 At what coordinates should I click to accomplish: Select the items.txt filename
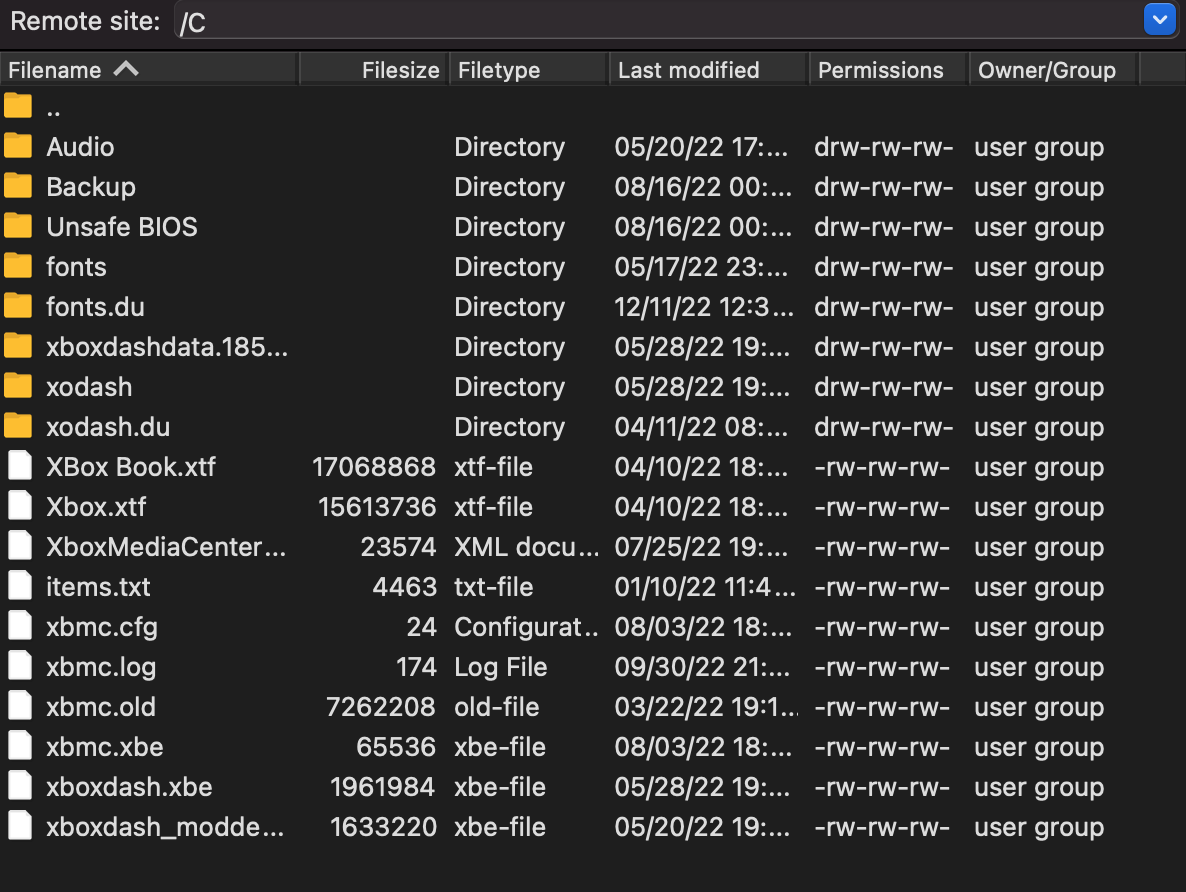click(98, 587)
